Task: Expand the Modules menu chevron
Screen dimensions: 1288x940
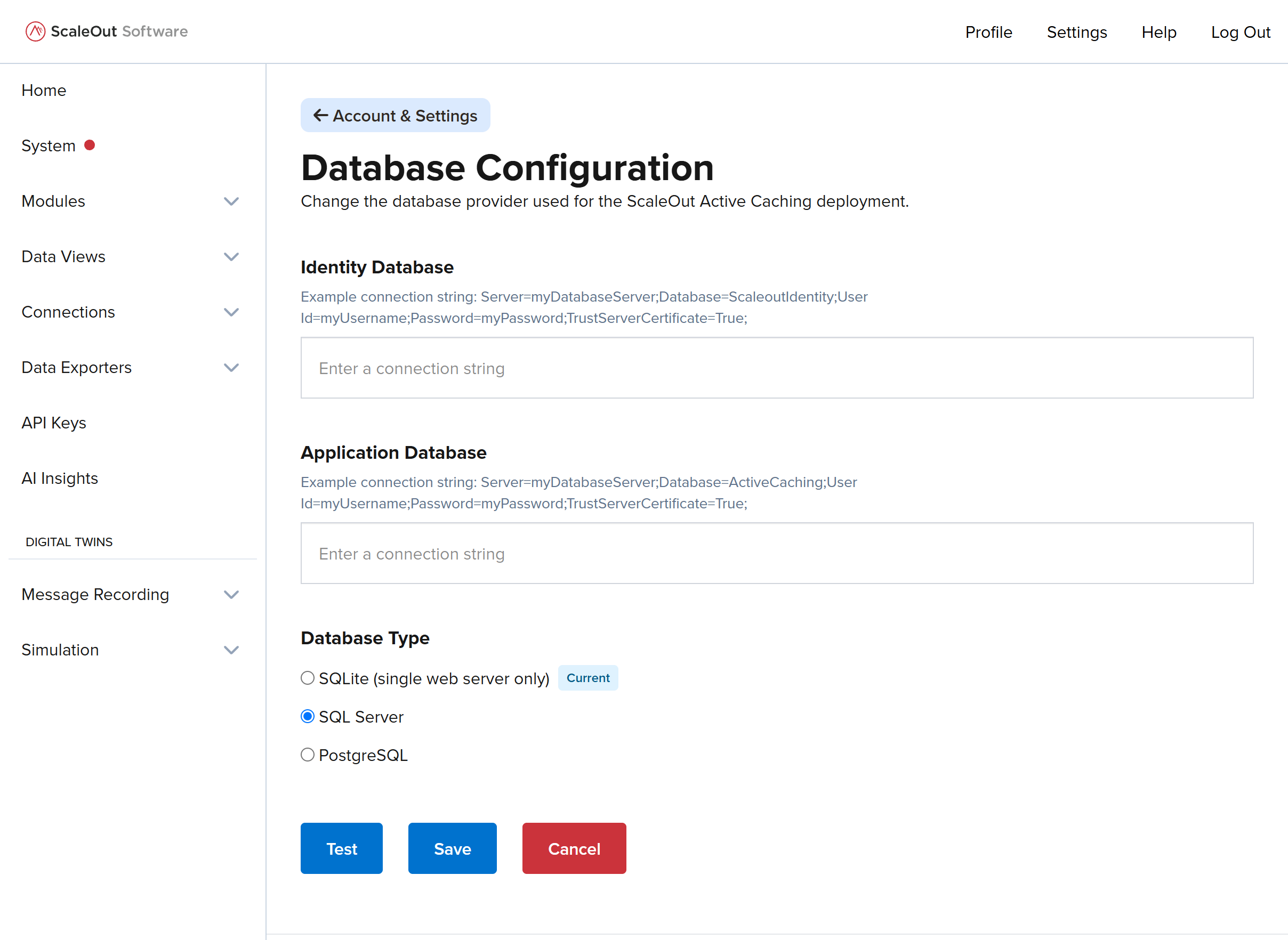Action: [231, 201]
